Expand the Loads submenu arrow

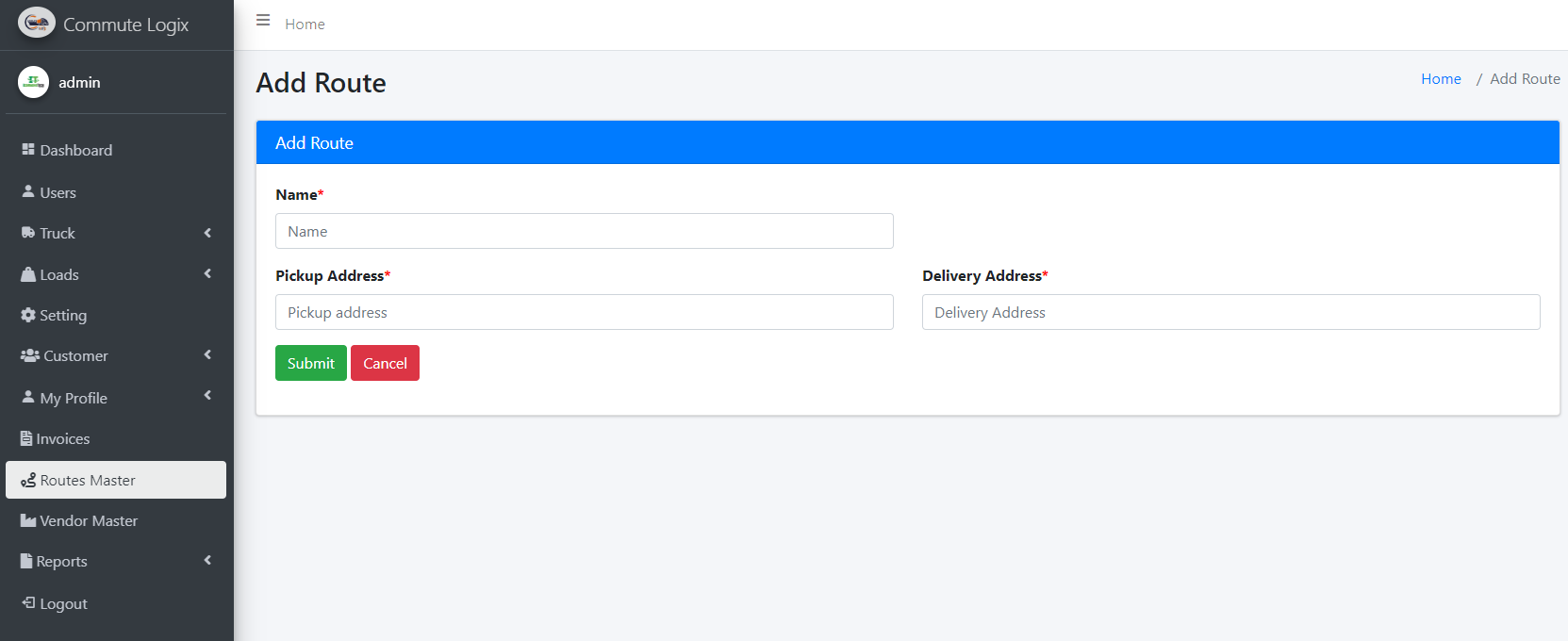(x=207, y=273)
